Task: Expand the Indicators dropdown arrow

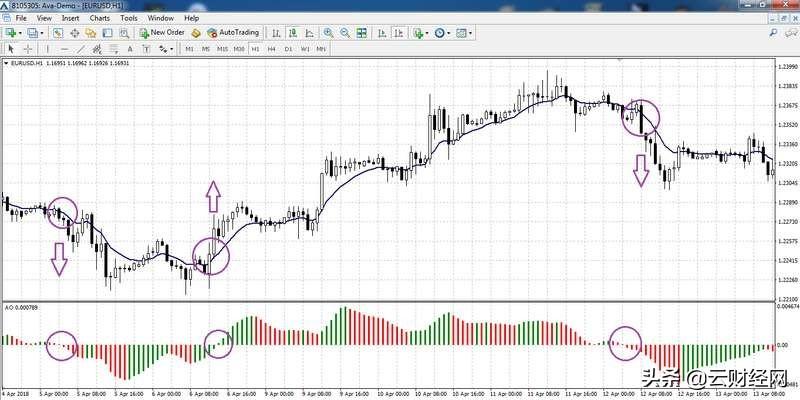Action: click(x=427, y=33)
